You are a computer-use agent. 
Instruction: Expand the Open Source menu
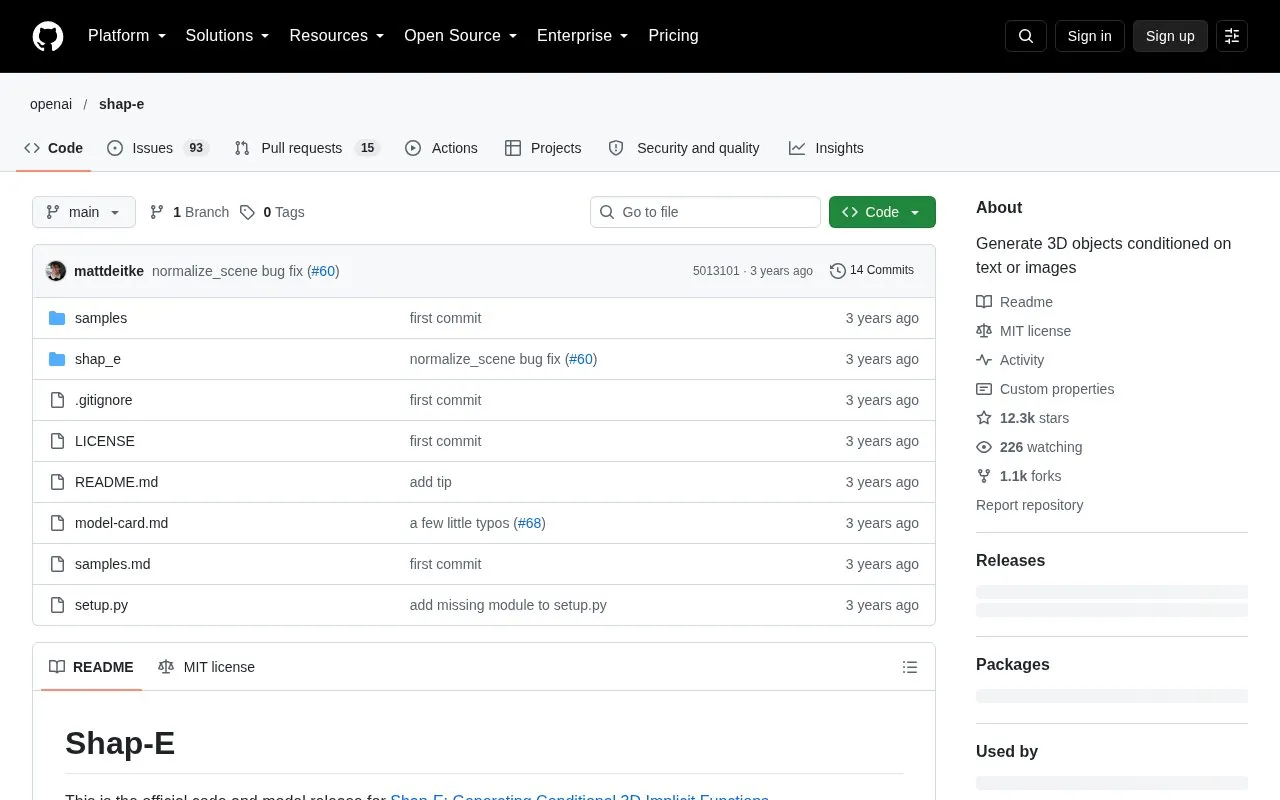pos(461,36)
